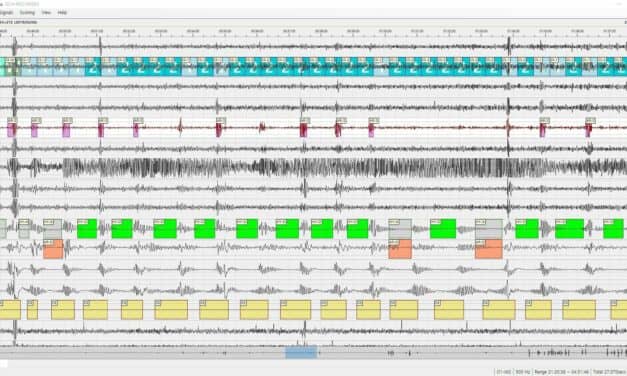Select the widest bright green event box
This screenshot has height=376, width=627.
point(569,228)
